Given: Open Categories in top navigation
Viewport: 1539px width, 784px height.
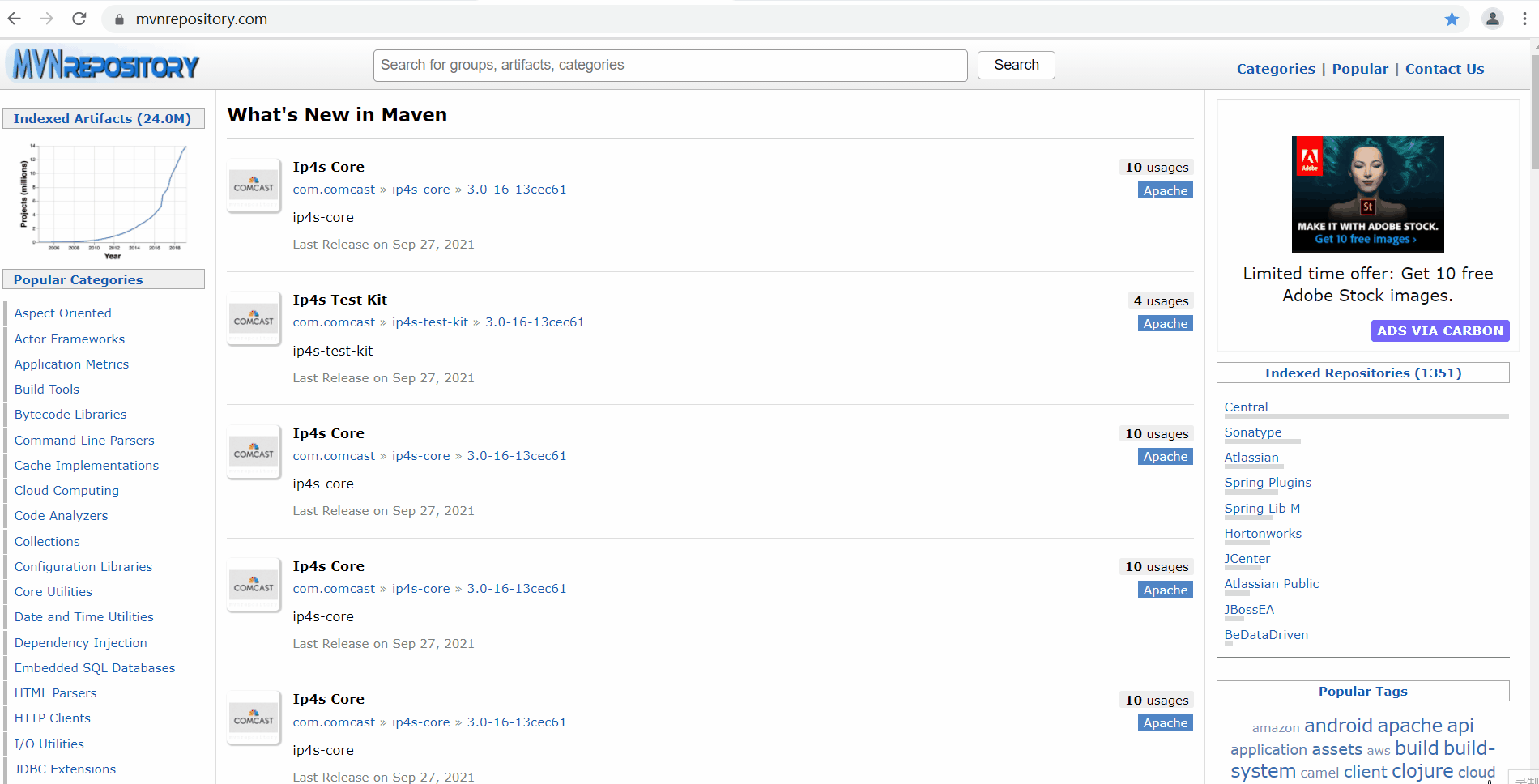Looking at the screenshot, I should click(x=1276, y=69).
